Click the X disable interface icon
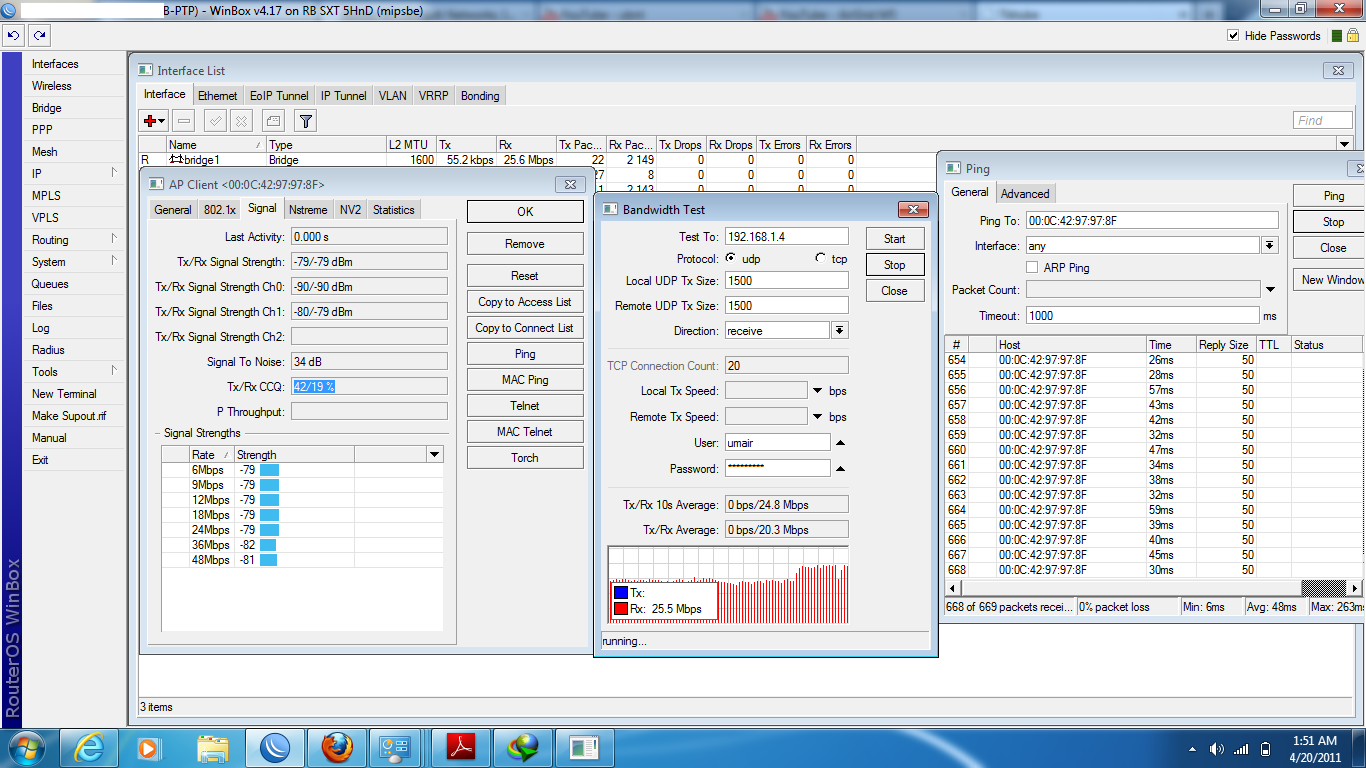Image resolution: width=1366 pixels, height=768 pixels. click(241, 121)
